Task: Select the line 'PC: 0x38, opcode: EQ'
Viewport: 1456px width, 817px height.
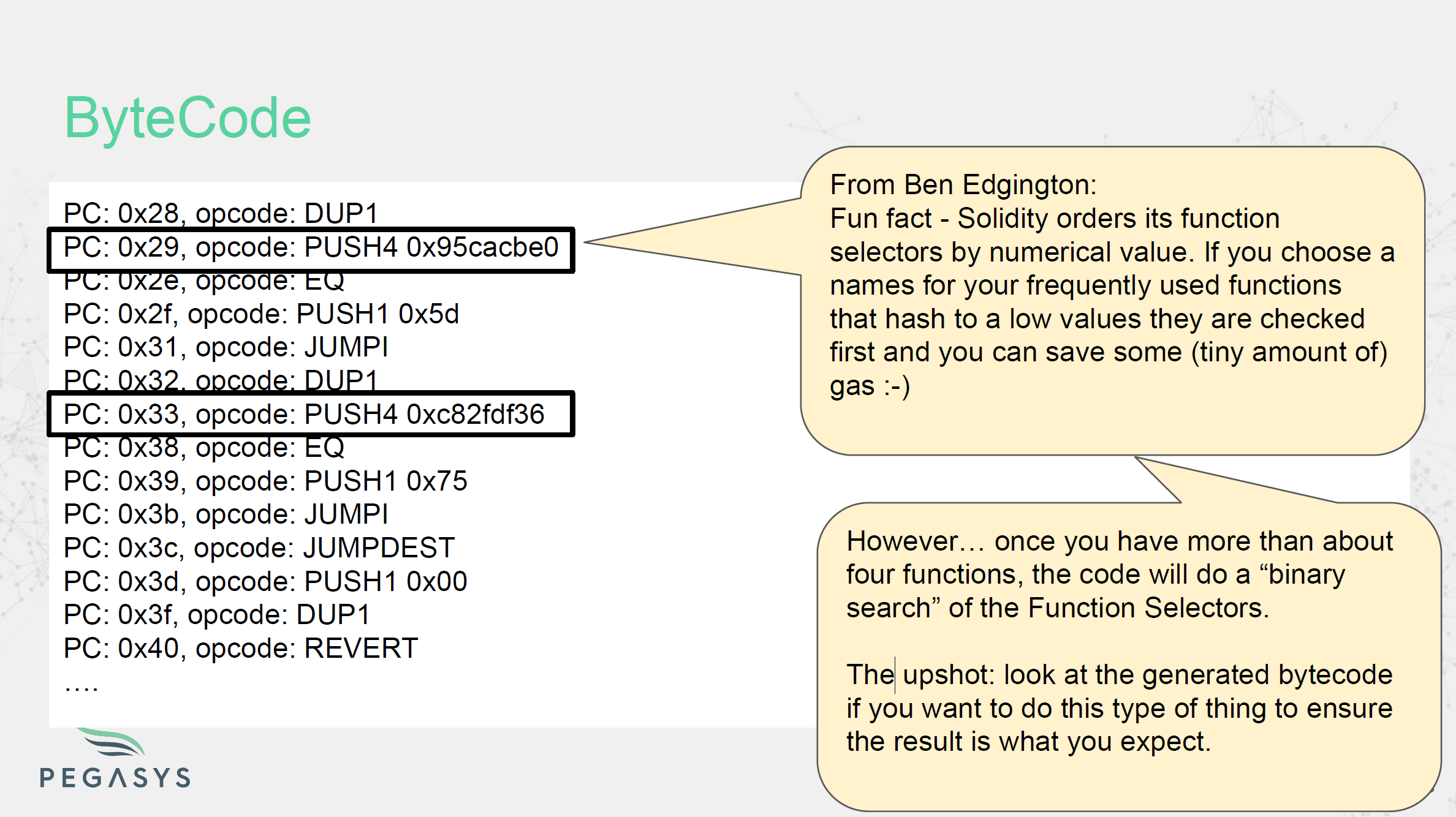Action: [204, 448]
